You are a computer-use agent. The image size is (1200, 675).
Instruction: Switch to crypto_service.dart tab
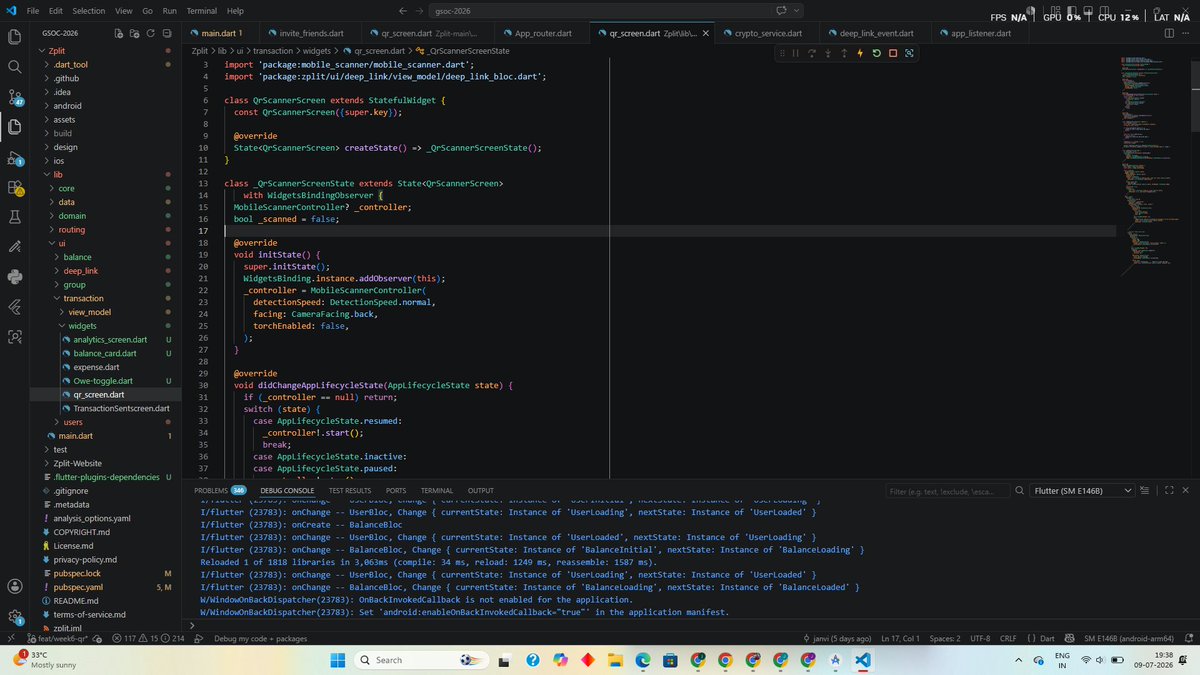click(768, 33)
